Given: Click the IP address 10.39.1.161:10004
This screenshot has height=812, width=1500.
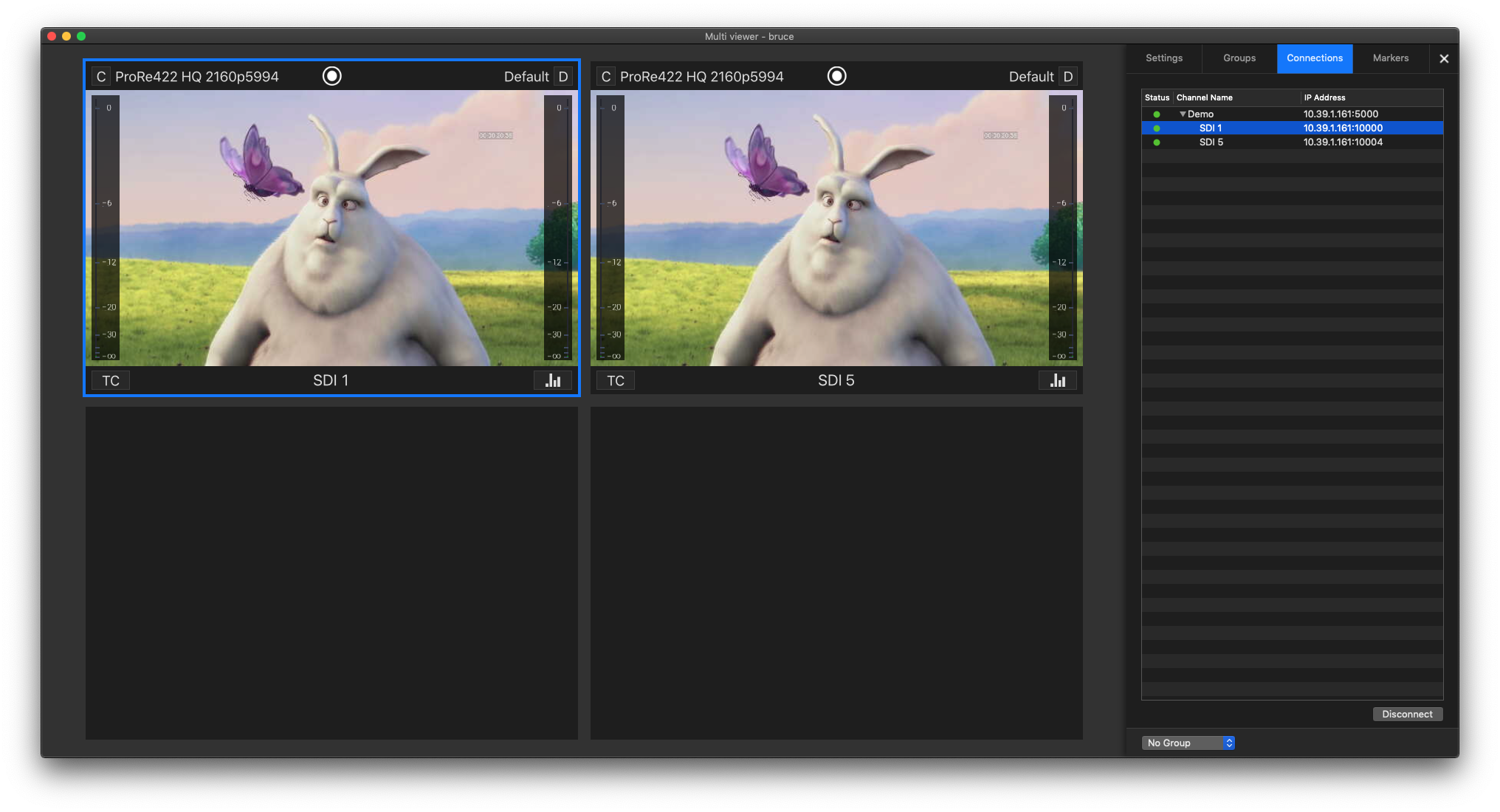Looking at the screenshot, I should [x=1343, y=142].
